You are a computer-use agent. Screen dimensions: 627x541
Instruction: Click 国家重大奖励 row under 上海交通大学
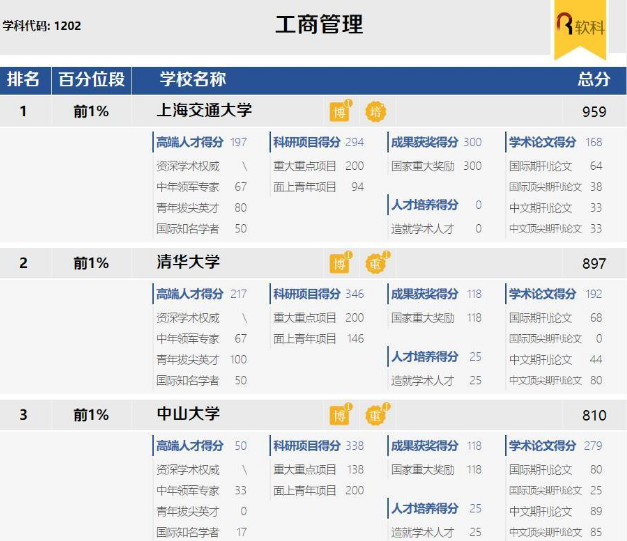point(437,166)
